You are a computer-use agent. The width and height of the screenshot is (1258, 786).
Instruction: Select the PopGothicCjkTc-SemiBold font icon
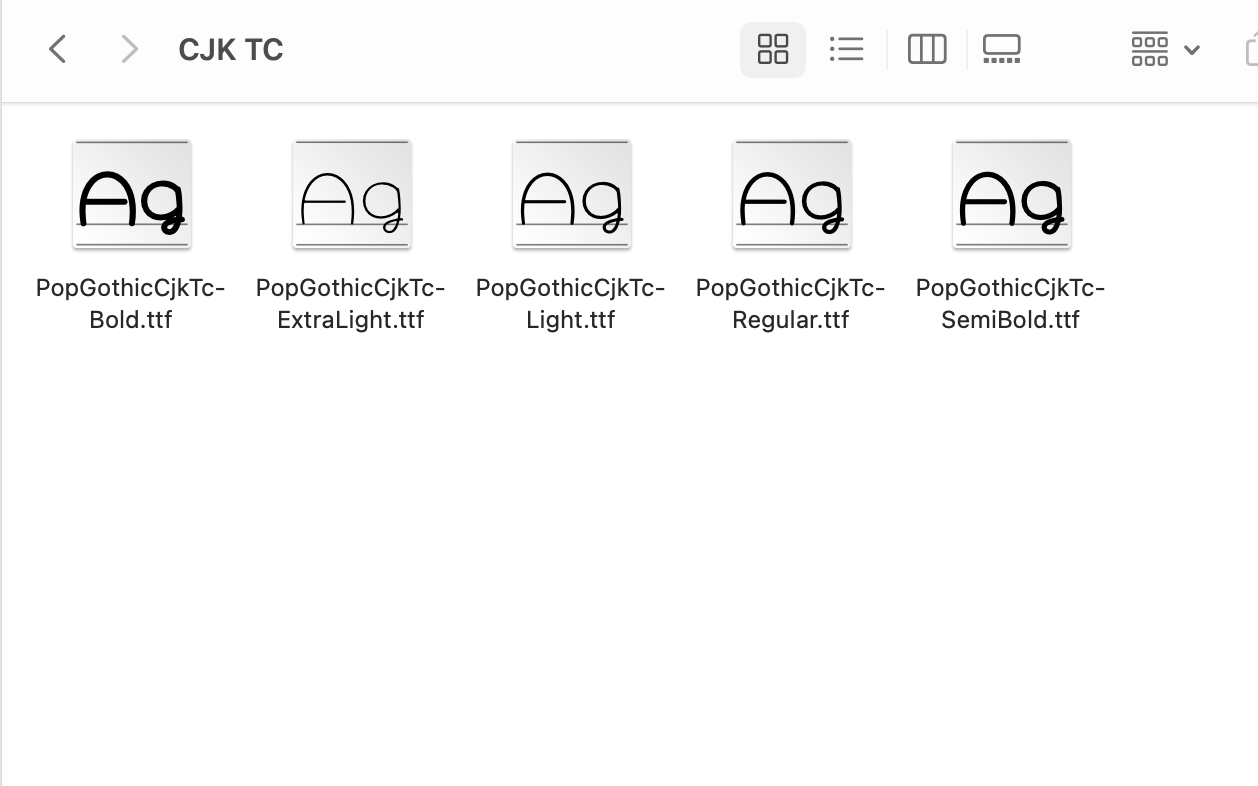(x=1011, y=194)
